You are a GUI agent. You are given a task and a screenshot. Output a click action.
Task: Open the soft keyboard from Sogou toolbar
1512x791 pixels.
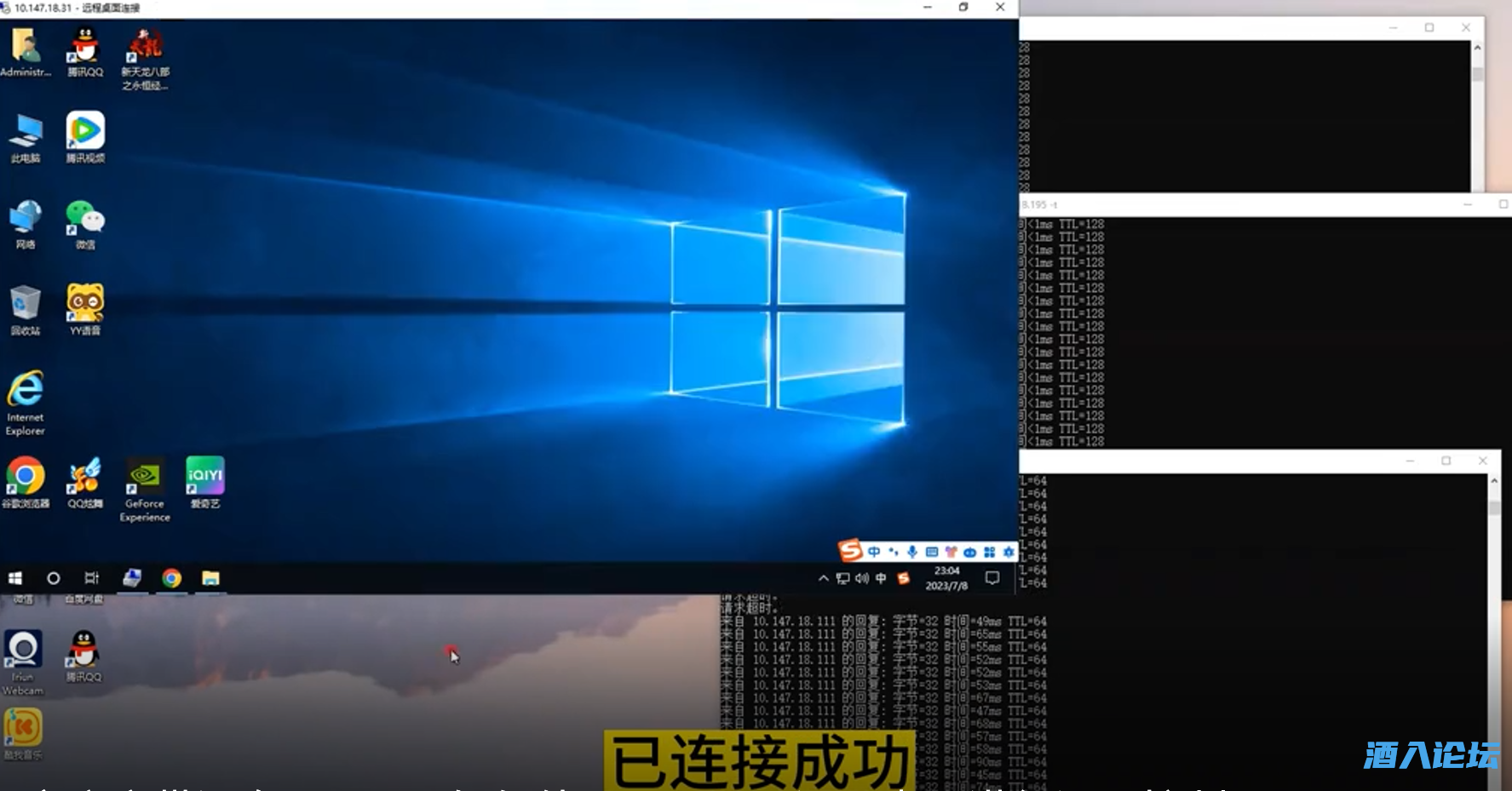click(933, 552)
